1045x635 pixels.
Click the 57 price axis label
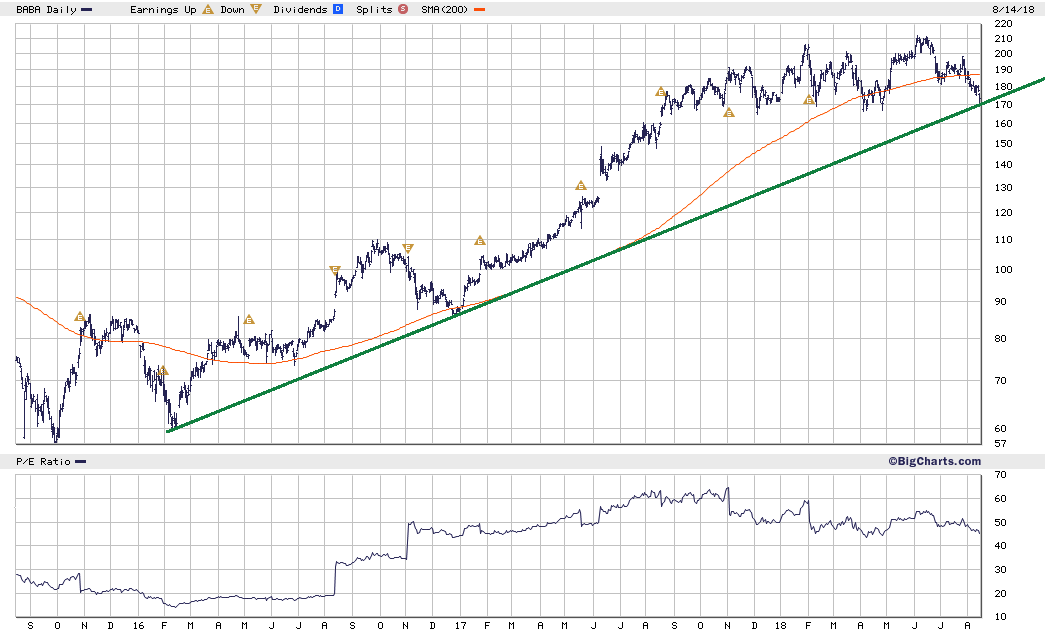1000,443
